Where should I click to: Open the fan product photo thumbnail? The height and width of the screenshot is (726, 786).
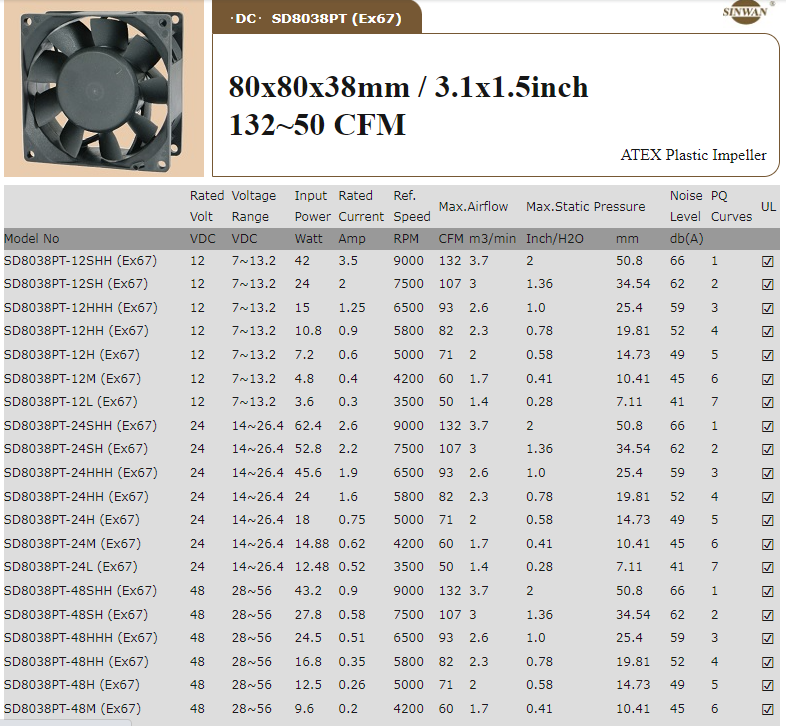[103, 89]
